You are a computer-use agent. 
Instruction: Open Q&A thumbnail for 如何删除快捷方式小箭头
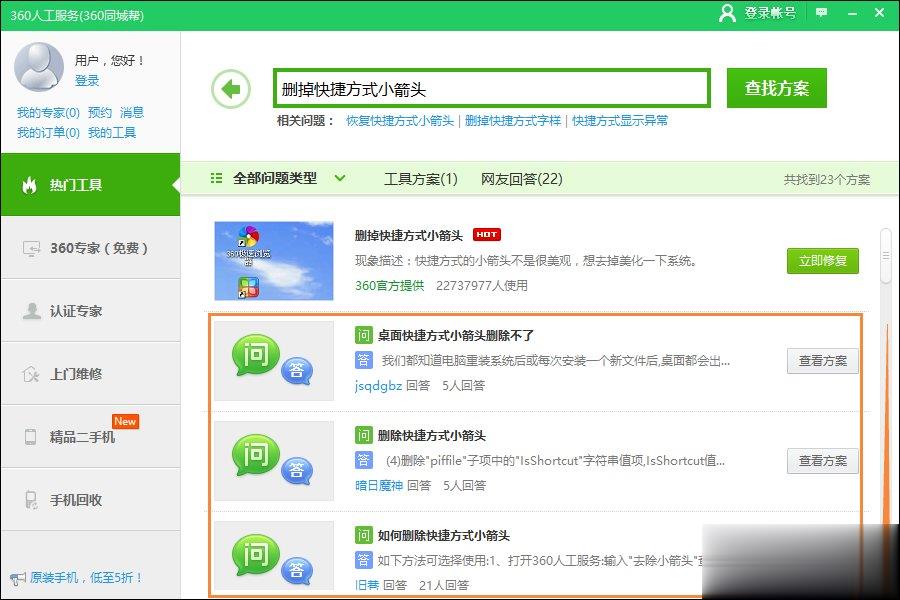coord(274,556)
